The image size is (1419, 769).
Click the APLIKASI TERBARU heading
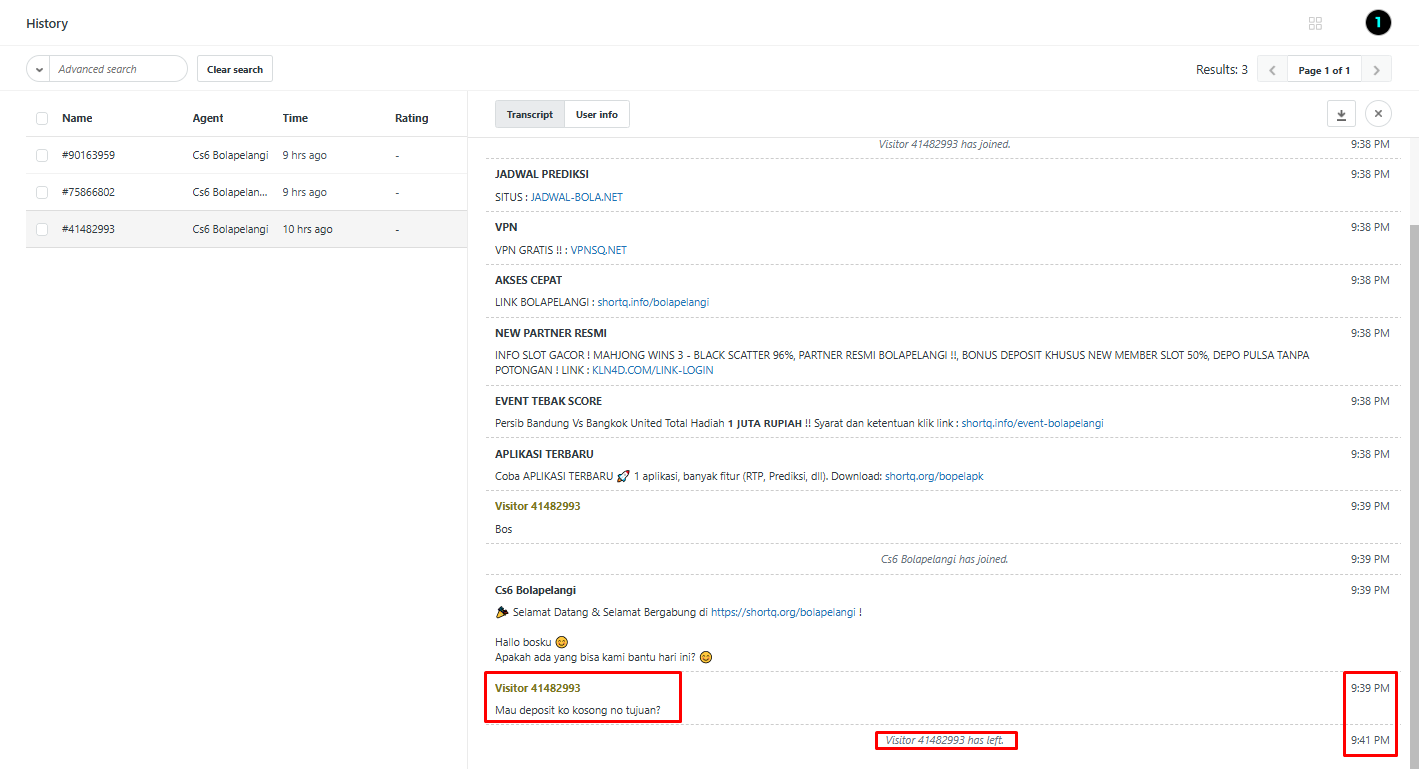[544, 454]
